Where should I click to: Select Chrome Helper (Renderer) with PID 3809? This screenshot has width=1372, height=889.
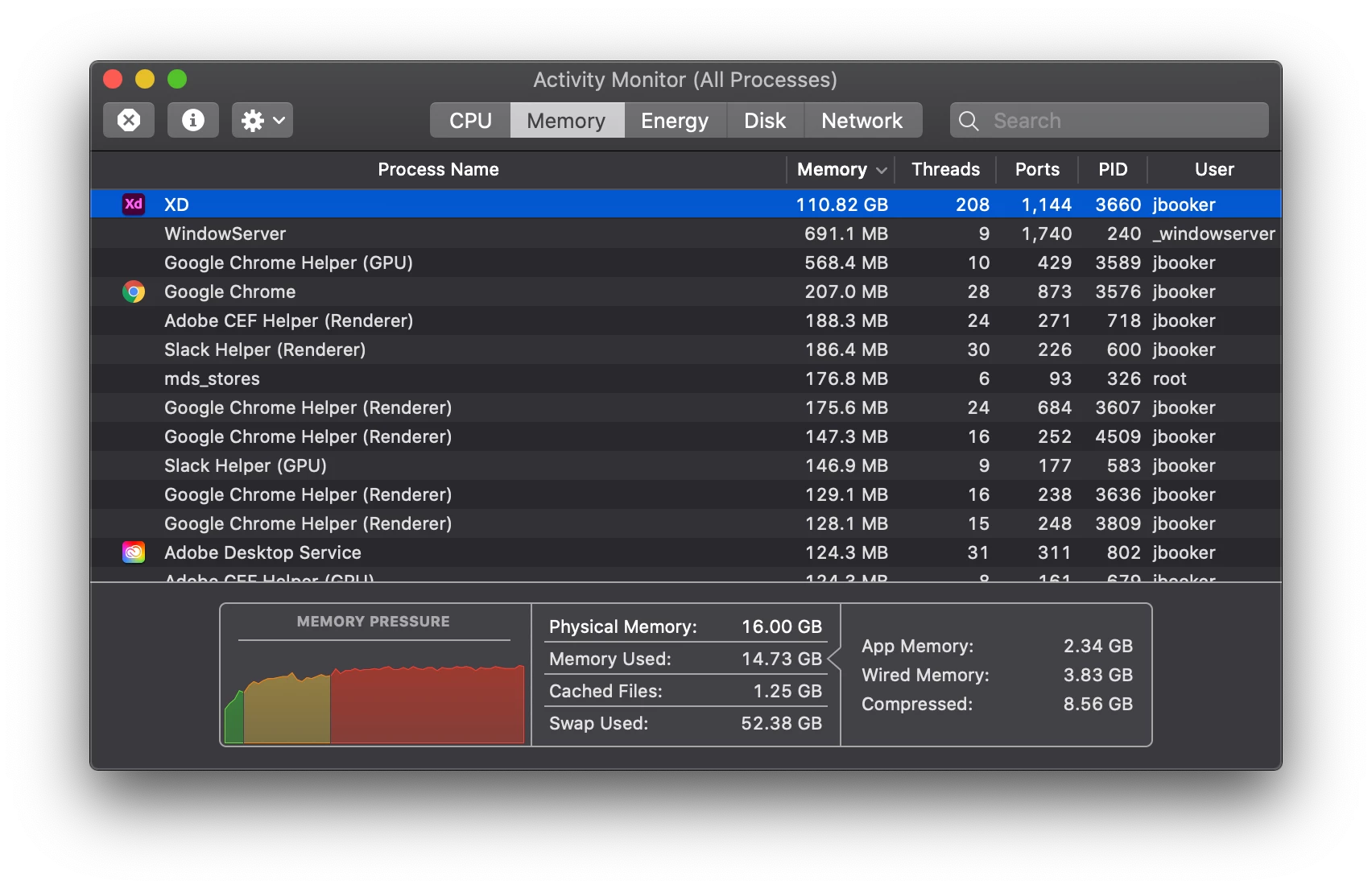[x=686, y=523]
